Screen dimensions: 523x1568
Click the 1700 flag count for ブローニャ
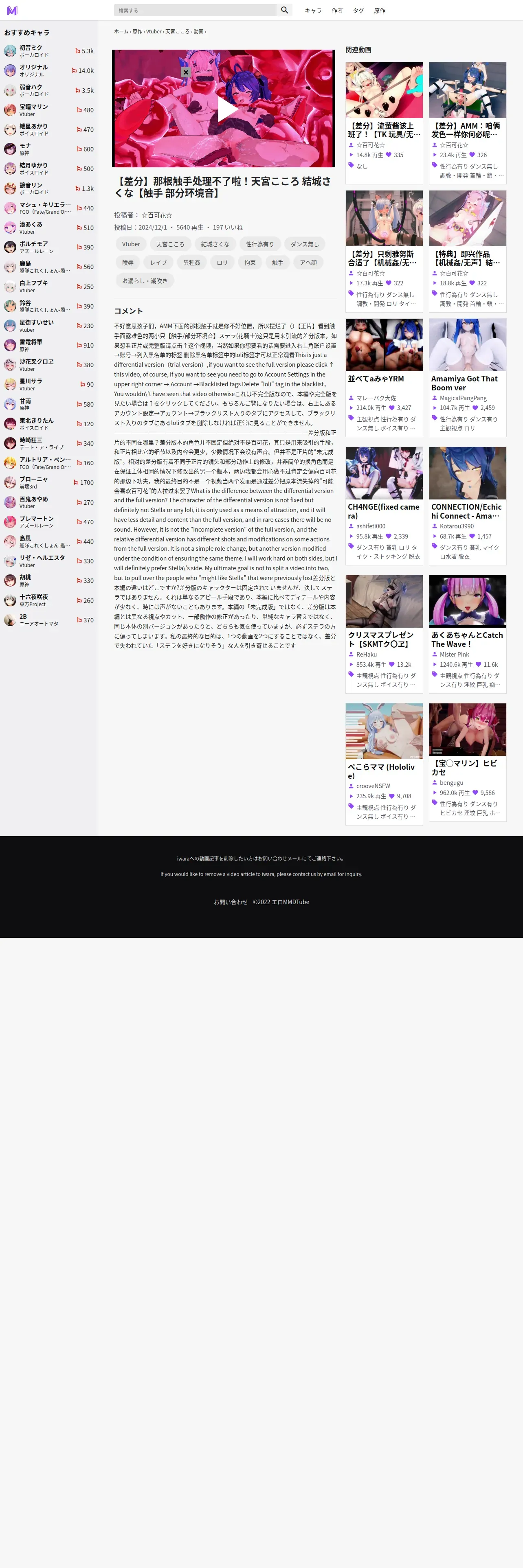(84, 483)
